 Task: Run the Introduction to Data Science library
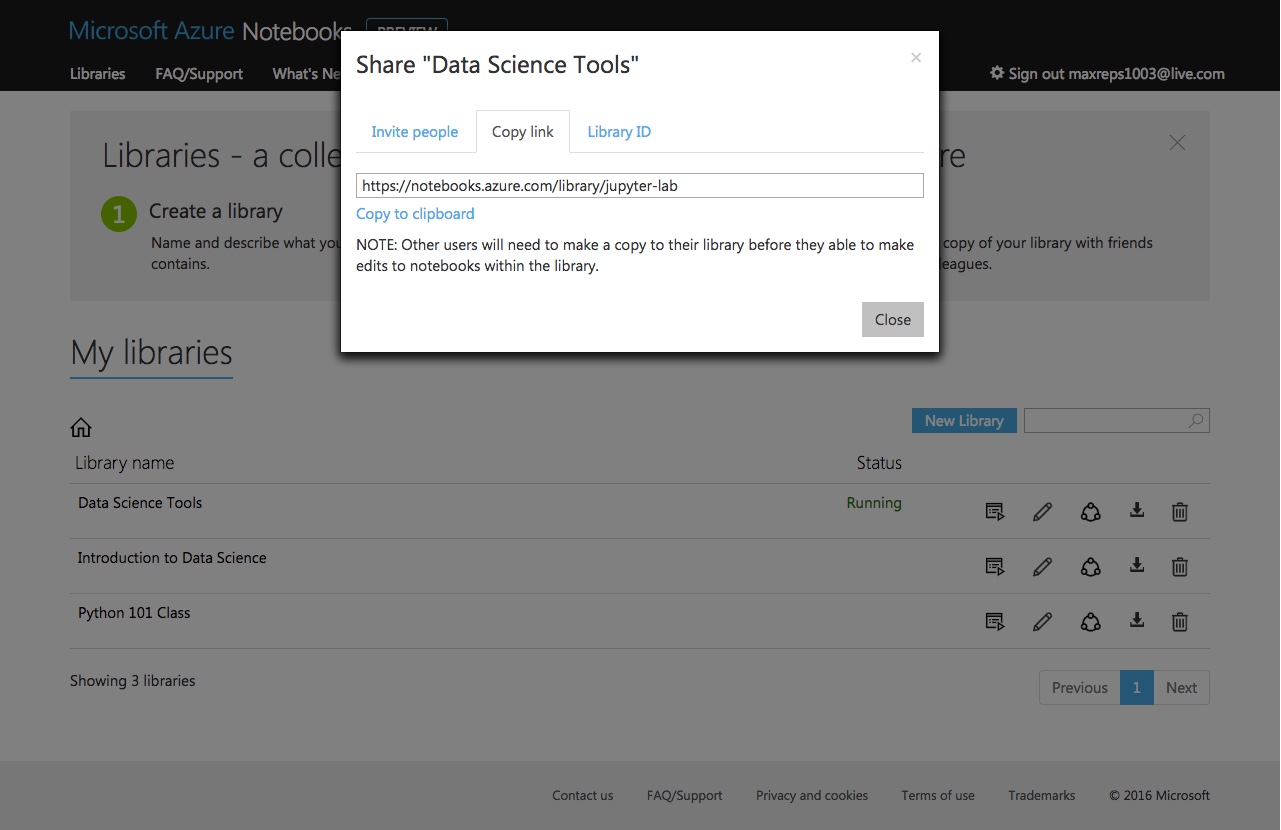tap(995, 567)
